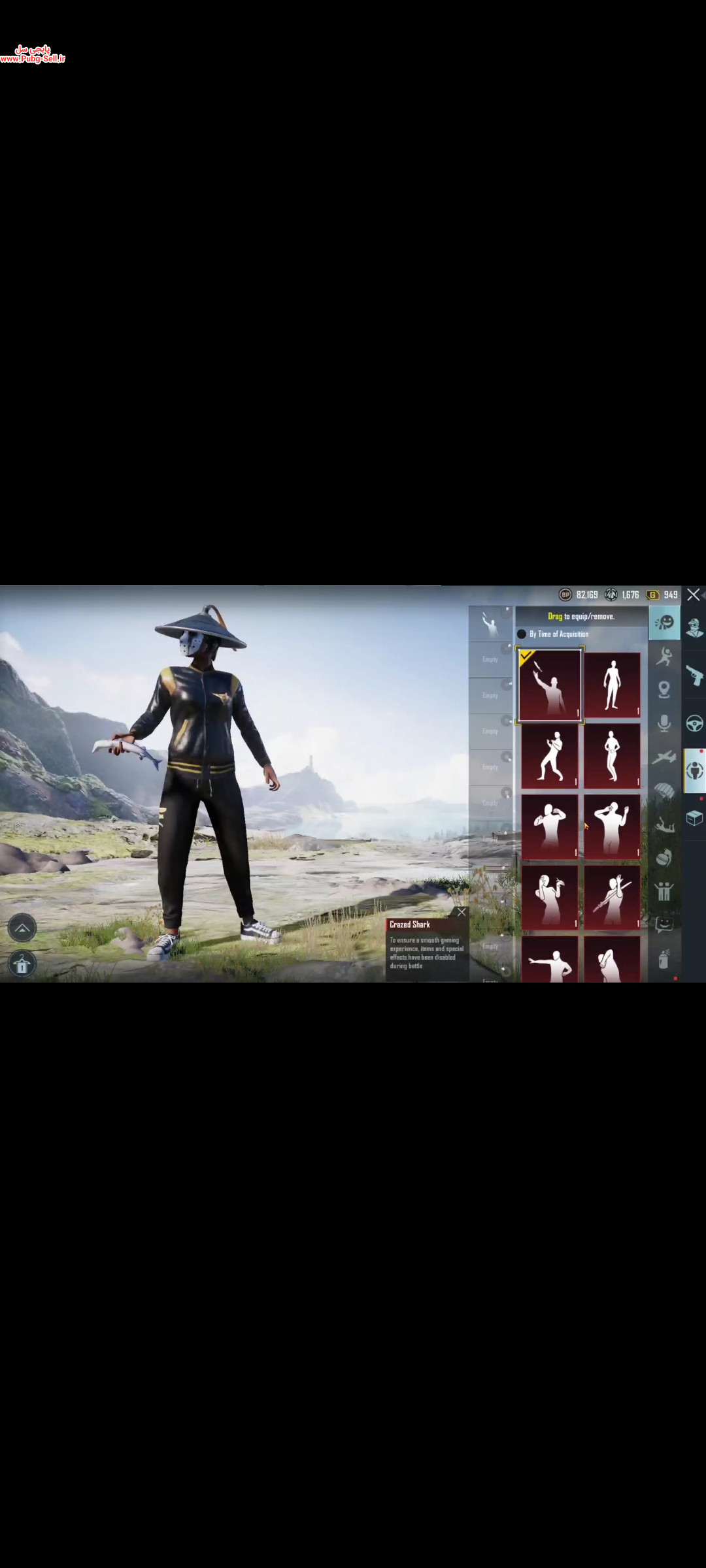The width and height of the screenshot is (706, 1568).
Task: Select the parachute category icon
Action: pos(664,791)
